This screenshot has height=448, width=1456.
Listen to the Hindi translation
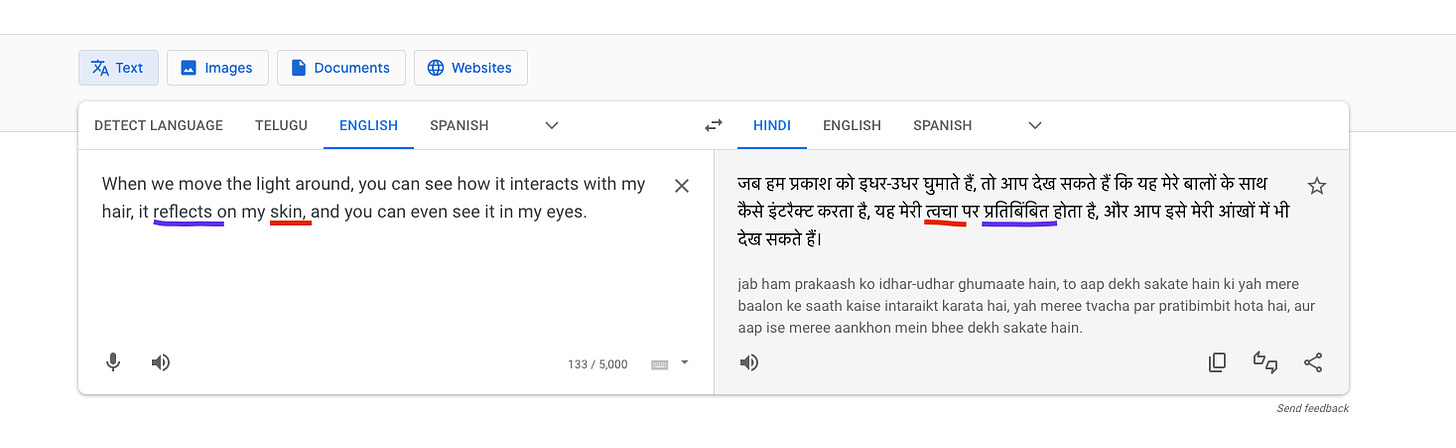(749, 362)
